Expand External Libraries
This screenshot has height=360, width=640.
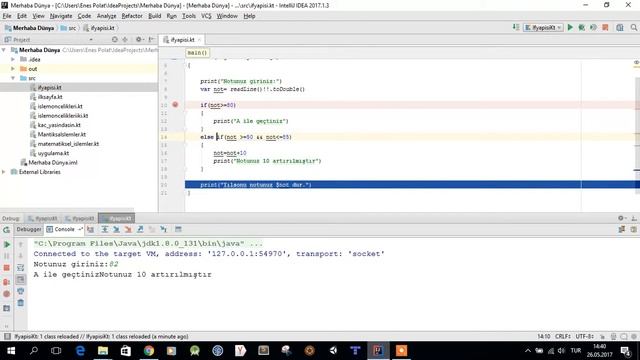click(4, 172)
